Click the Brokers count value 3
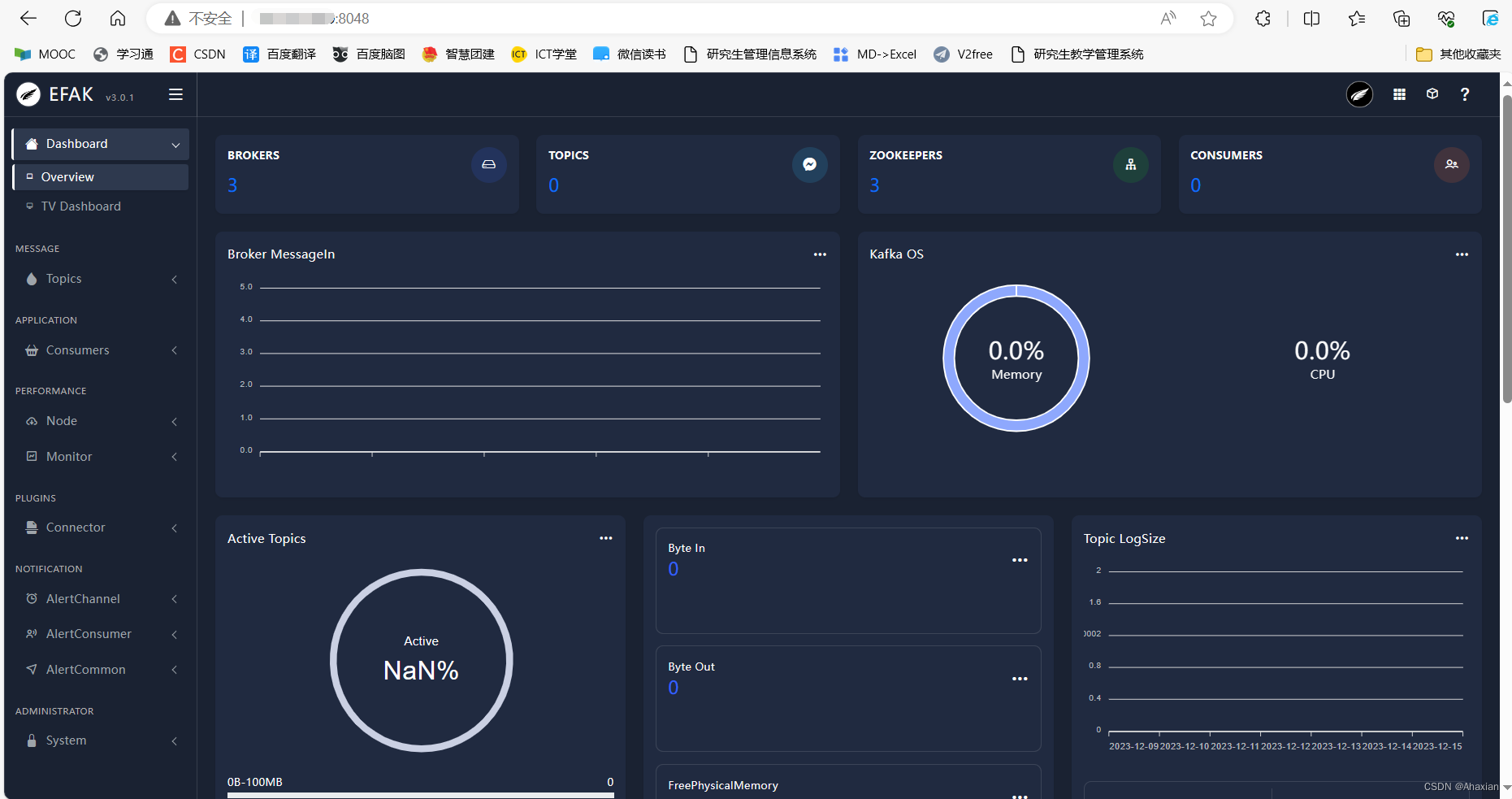Viewport: 1512px width, 799px height. 232,185
